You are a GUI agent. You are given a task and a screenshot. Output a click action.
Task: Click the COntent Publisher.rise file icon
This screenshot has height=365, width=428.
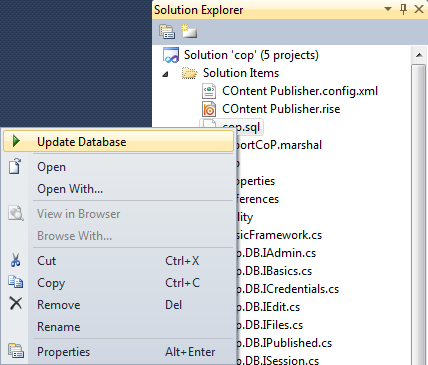pyautogui.click(x=209, y=109)
